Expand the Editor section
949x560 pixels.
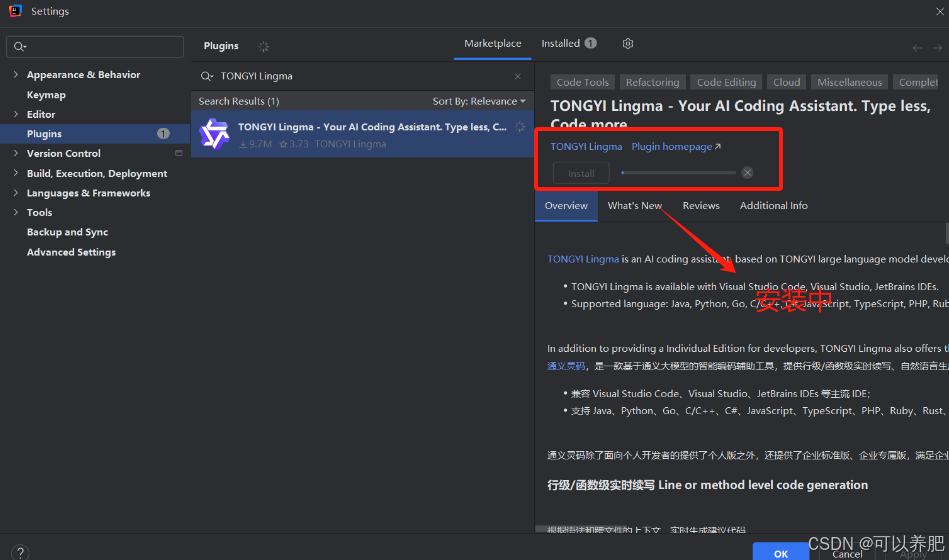(16, 114)
